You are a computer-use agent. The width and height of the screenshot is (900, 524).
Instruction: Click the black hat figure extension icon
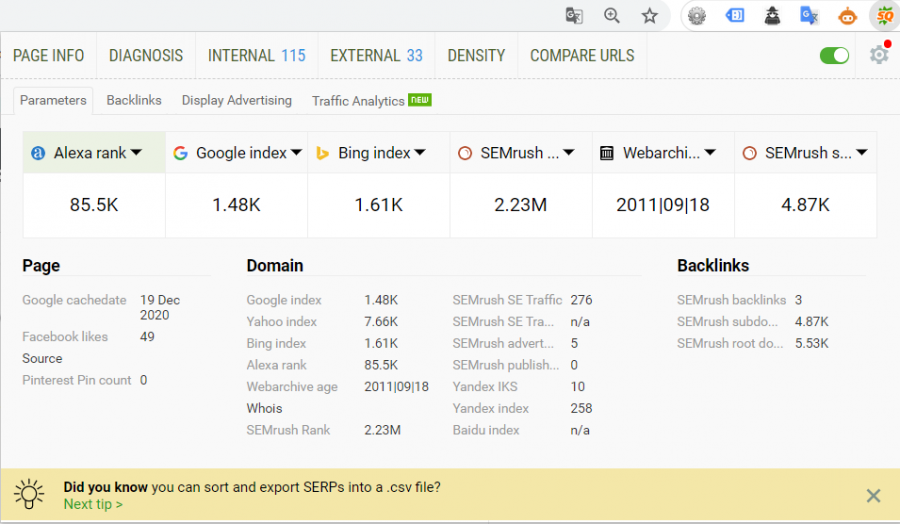click(x=773, y=15)
